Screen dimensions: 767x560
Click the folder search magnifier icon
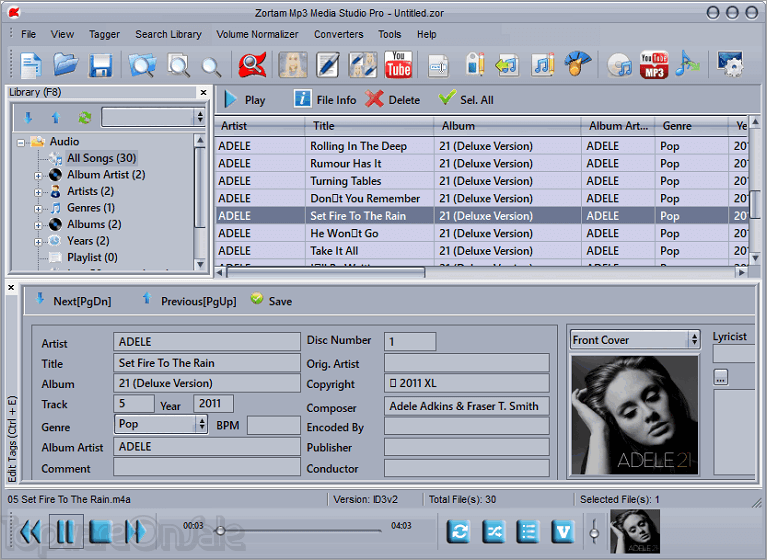[142, 65]
